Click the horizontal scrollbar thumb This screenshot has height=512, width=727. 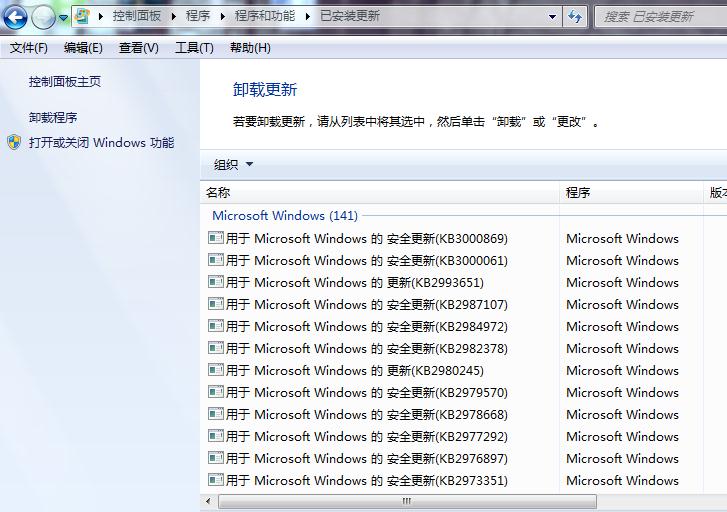(407, 501)
